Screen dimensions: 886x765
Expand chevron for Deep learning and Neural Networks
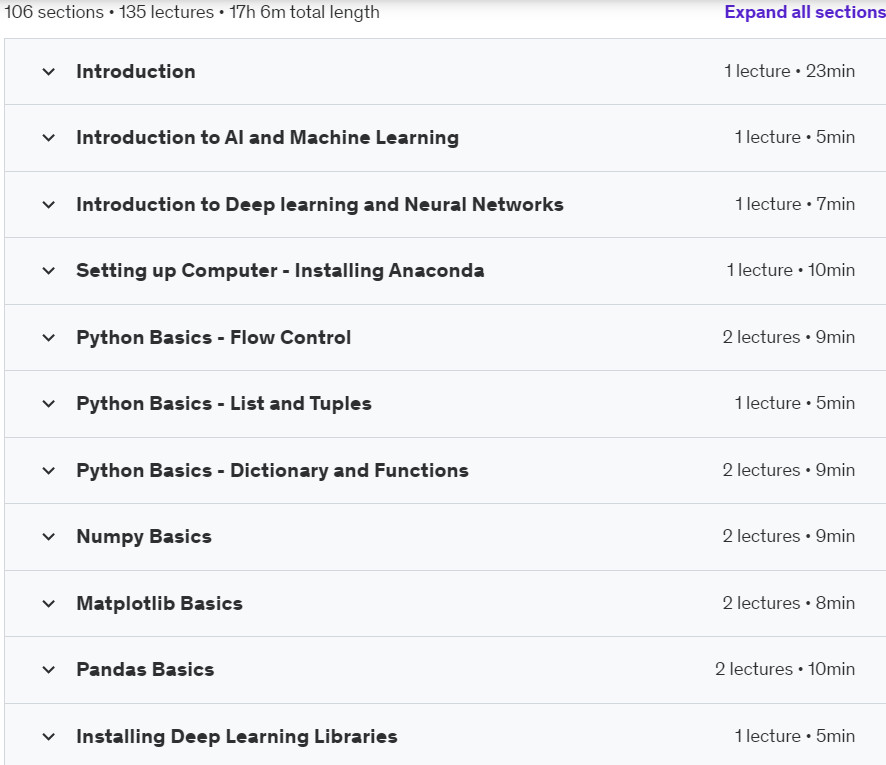pyautogui.click(x=49, y=205)
